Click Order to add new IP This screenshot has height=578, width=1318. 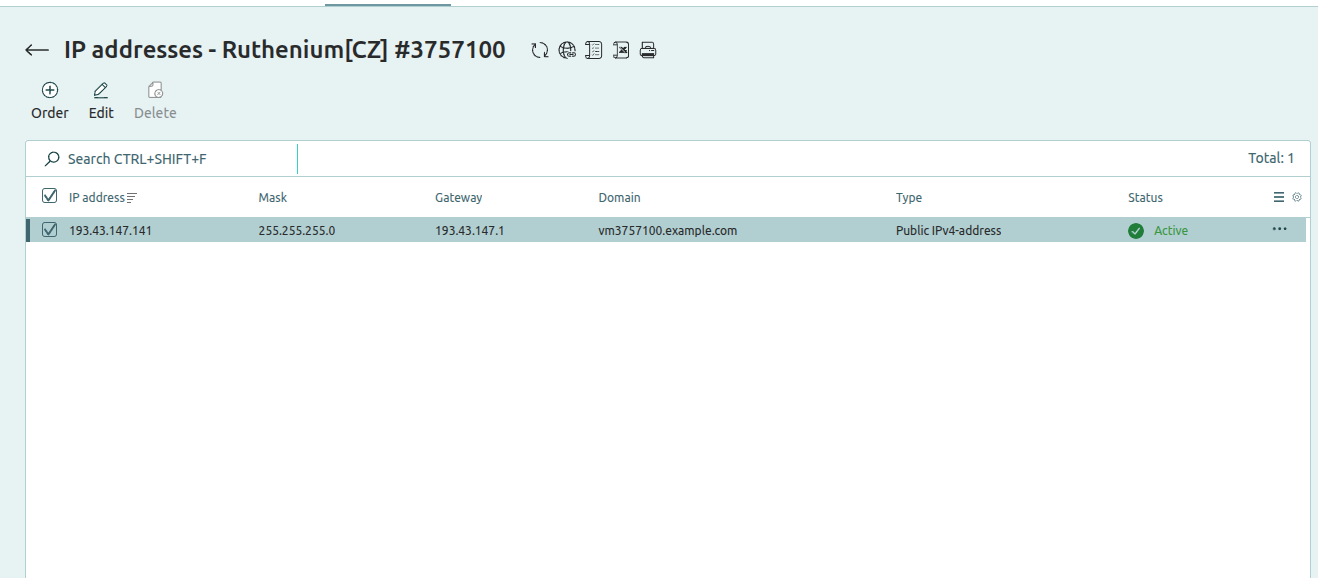[x=50, y=100]
